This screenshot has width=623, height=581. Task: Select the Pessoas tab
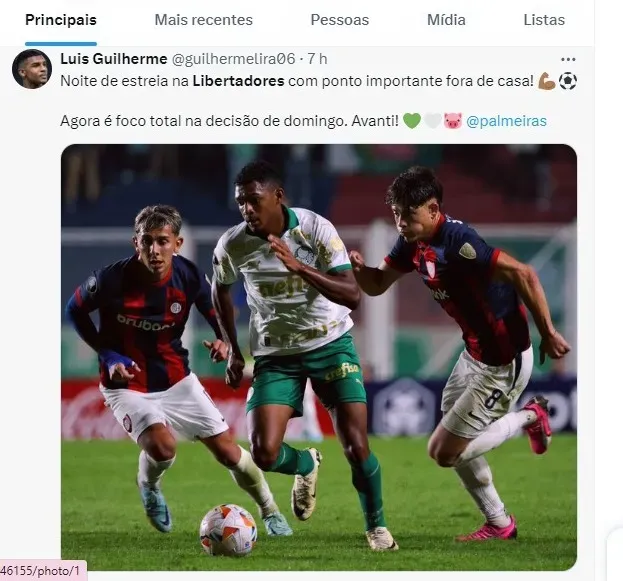(x=340, y=20)
